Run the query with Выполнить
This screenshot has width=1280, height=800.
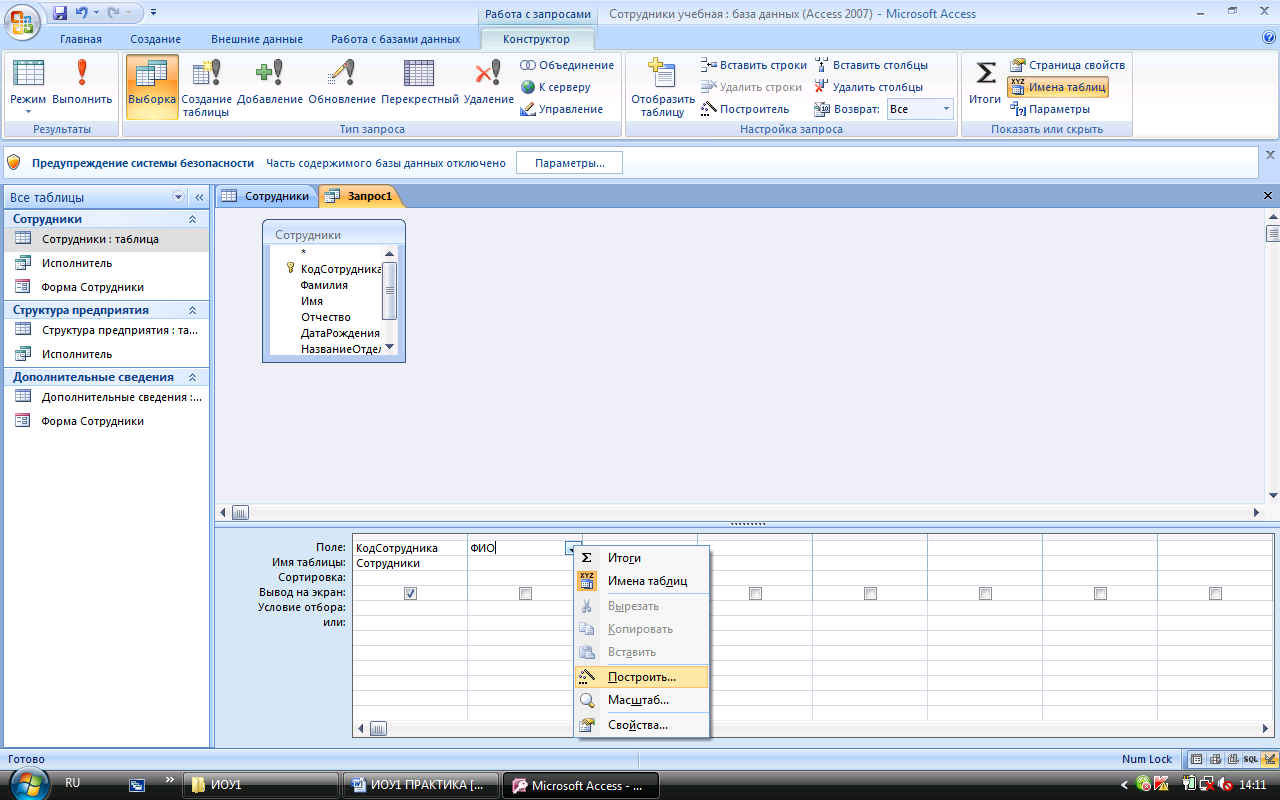[x=82, y=83]
